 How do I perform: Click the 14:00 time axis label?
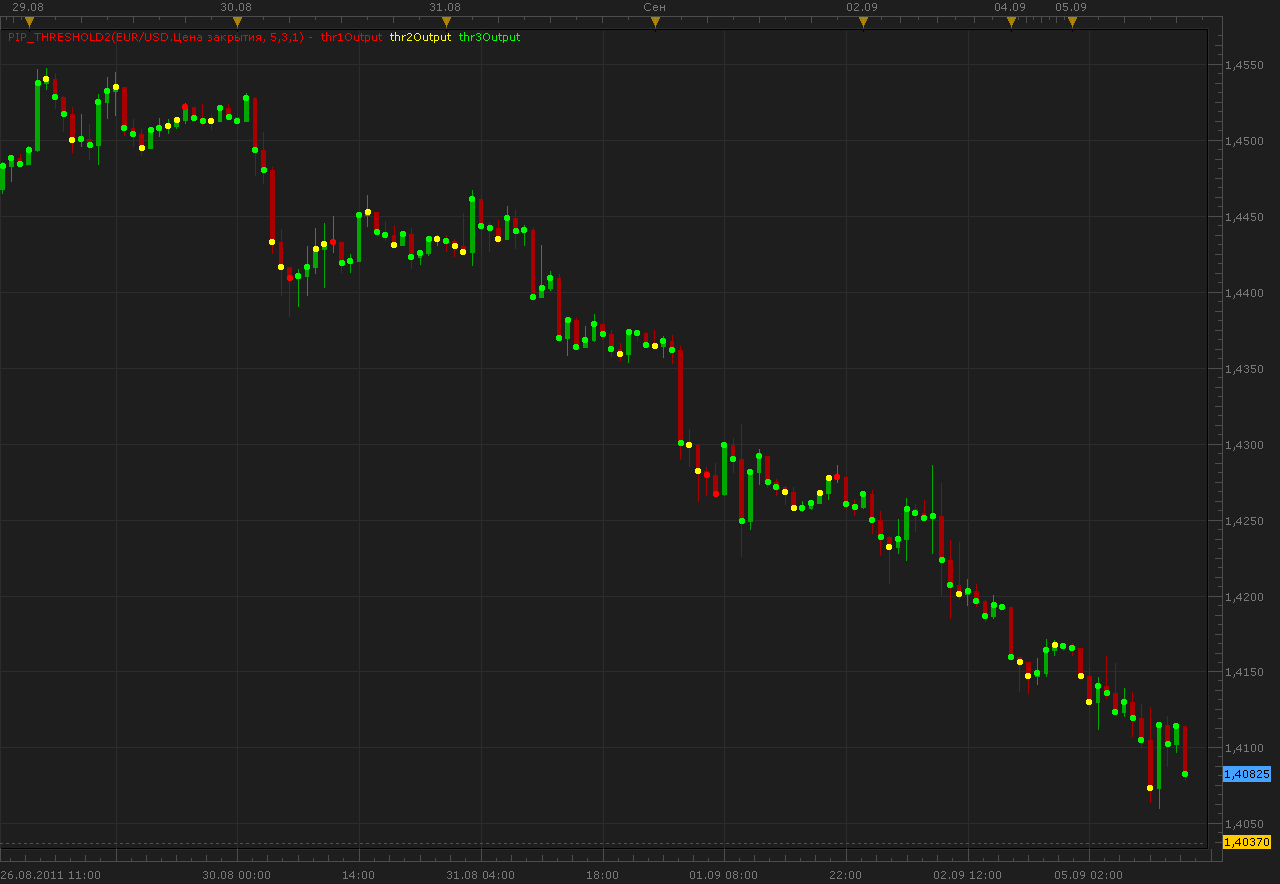point(359,875)
